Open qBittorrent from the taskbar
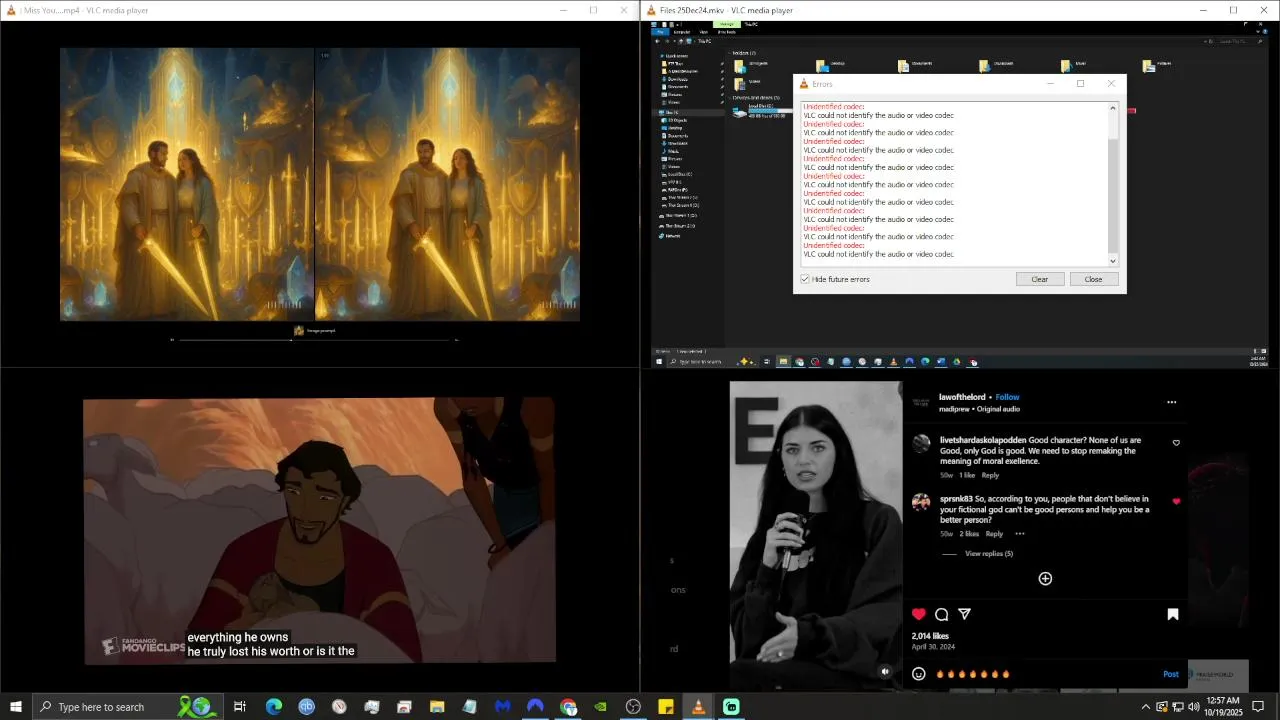1280x720 pixels. [306, 707]
